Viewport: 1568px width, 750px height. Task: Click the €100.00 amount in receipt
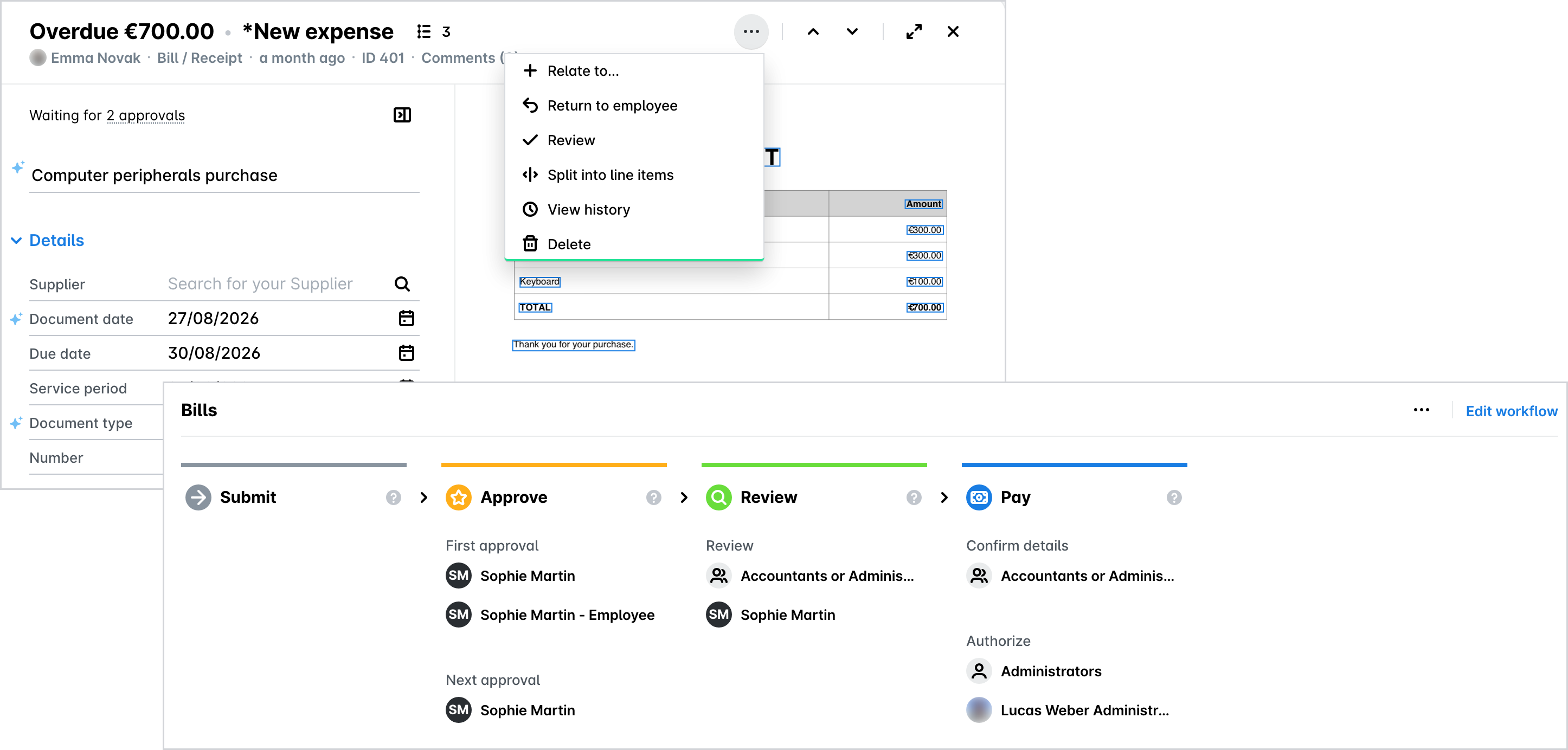pos(924,282)
